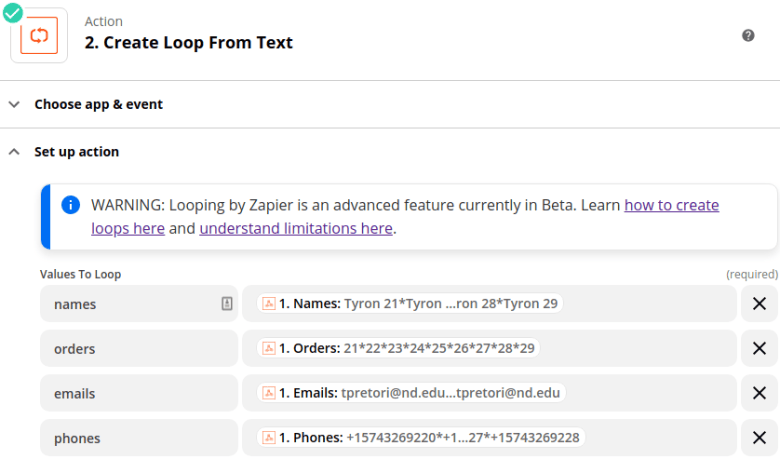Remove the emails row with X
Screen dimensions: 780x459
[x=759, y=393]
